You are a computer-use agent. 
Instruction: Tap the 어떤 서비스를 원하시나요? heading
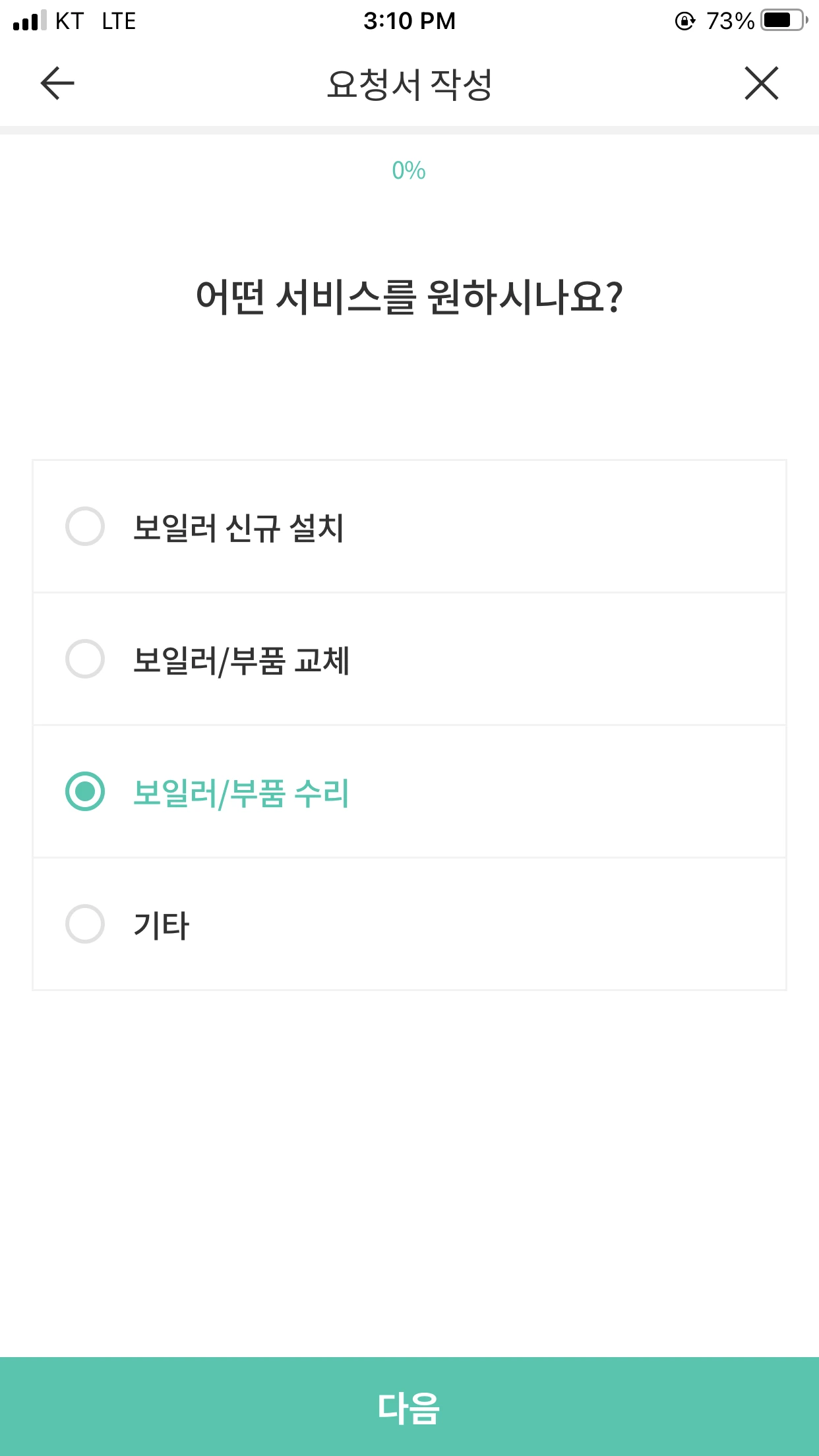[409, 297]
